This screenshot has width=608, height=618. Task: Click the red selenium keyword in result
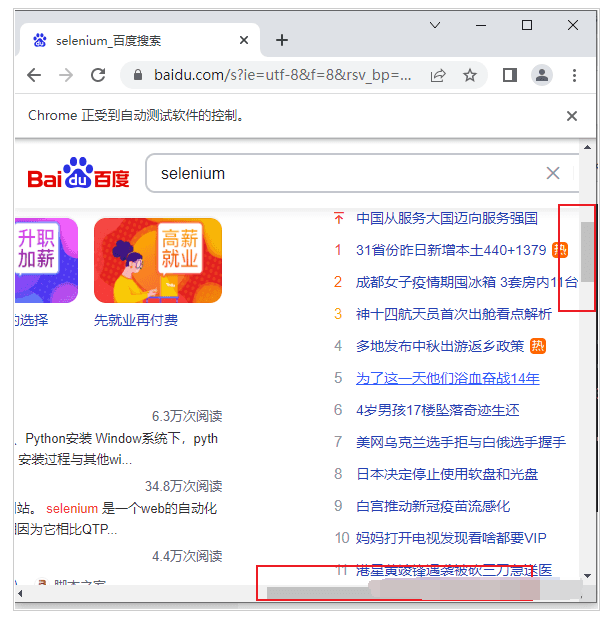[72, 508]
